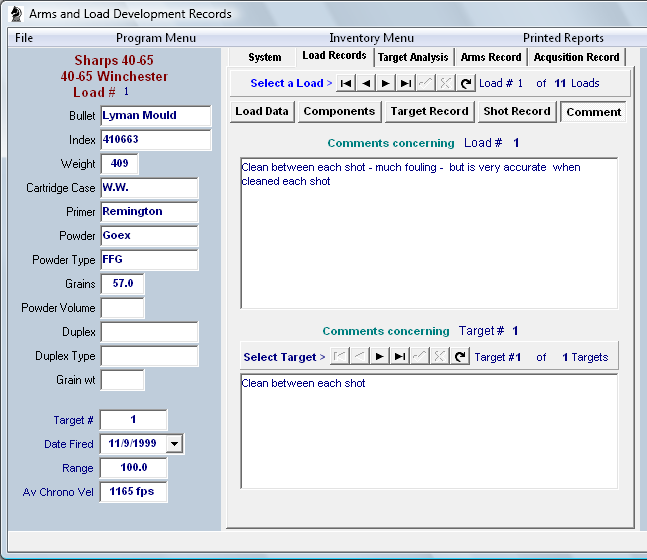
Task: Click cancel X icon in target navigator
Action: [439, 356]
